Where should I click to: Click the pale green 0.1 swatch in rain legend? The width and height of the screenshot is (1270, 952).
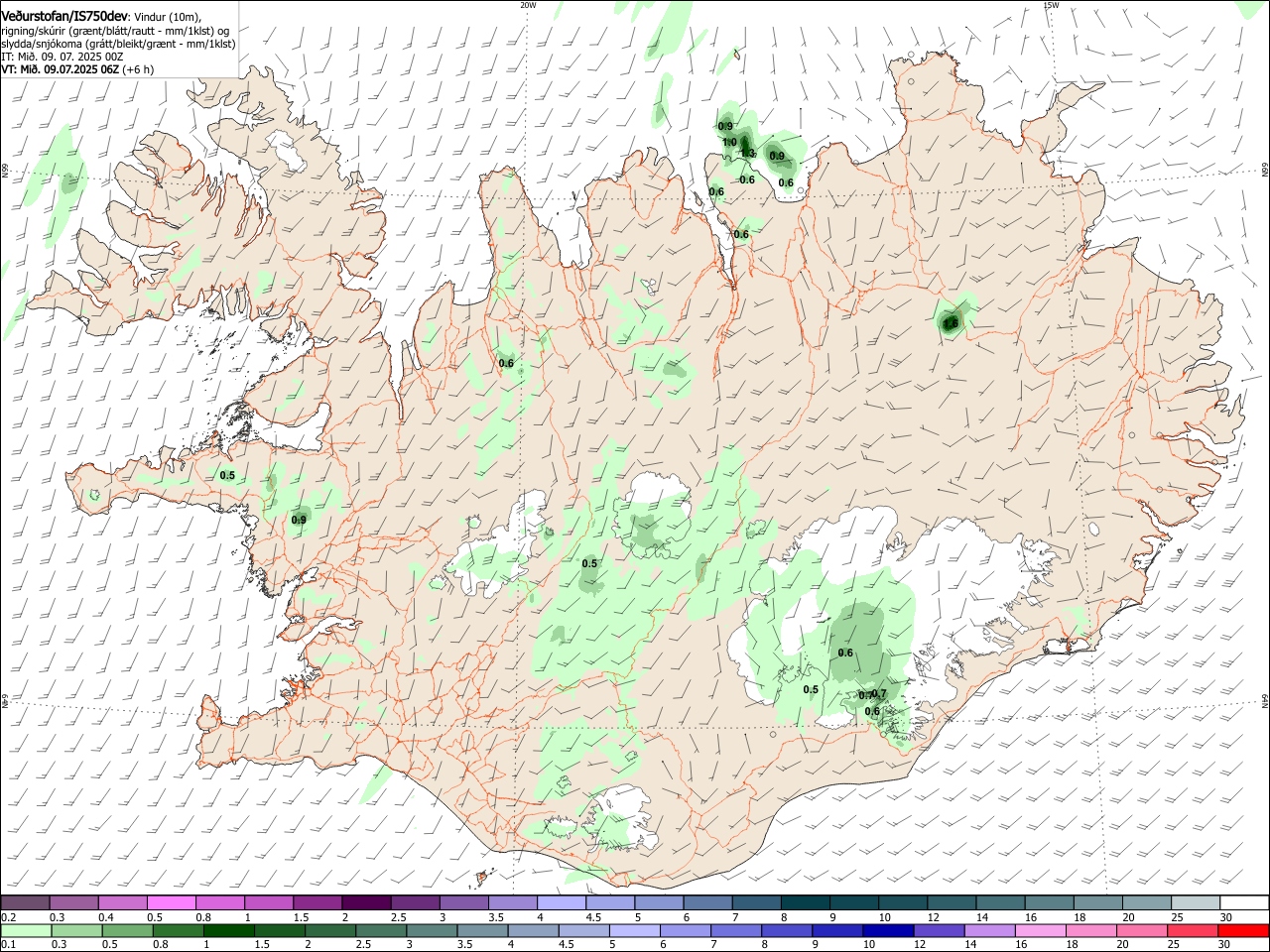pos(25,930)
